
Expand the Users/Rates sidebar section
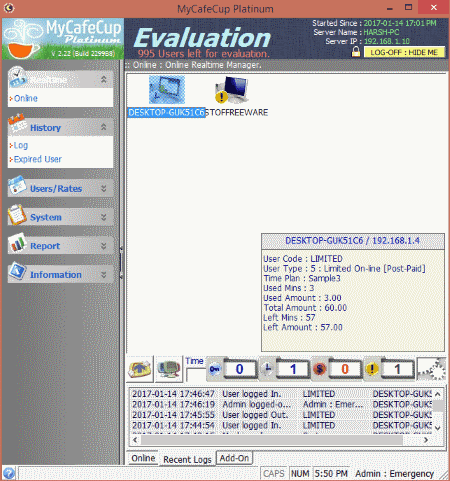(104, 189)
